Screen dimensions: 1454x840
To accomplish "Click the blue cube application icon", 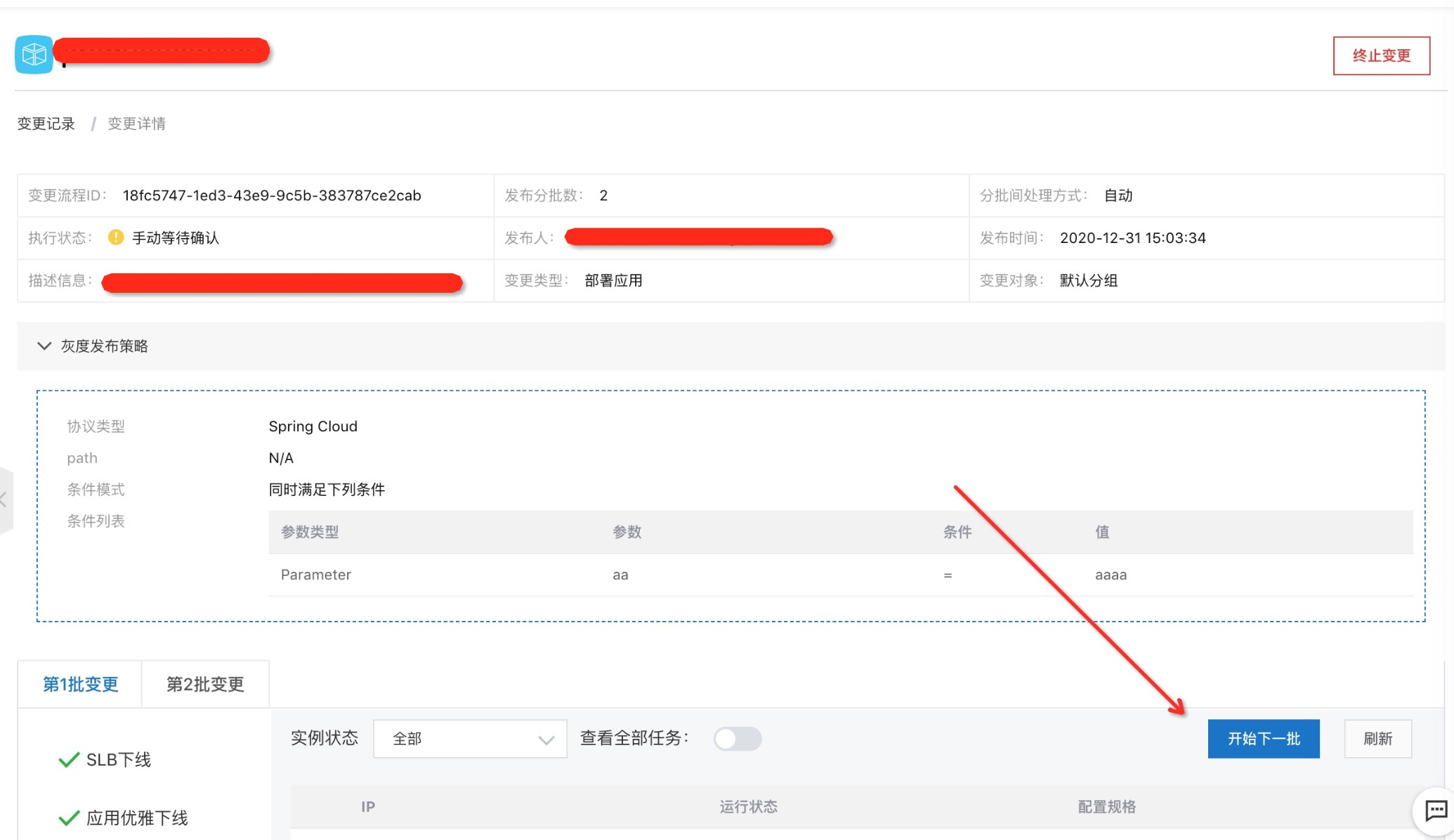I will click(x=34, y=54).
